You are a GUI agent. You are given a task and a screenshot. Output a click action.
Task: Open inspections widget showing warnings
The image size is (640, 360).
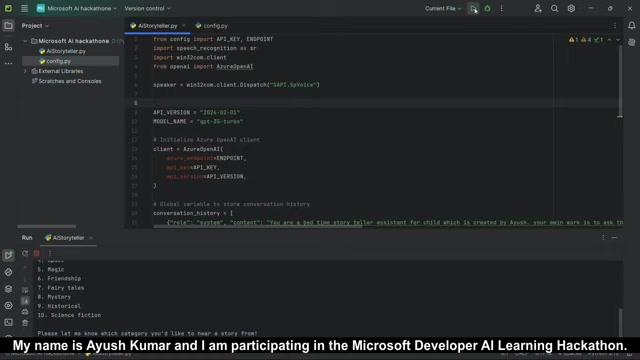point(586,40)
